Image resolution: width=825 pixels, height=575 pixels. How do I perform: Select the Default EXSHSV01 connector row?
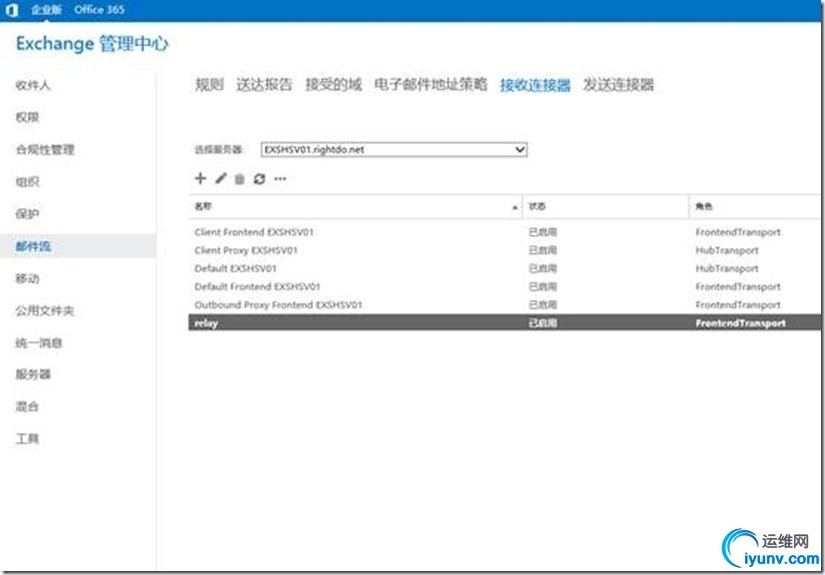tap(505, 268)
